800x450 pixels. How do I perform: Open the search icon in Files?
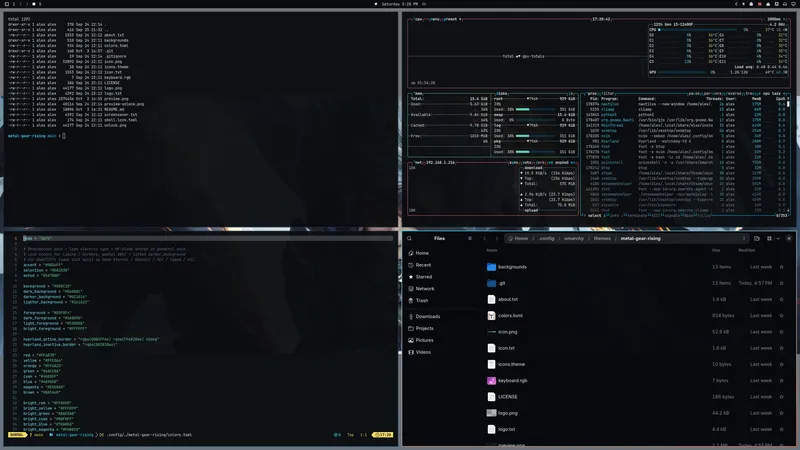tap(409, 238)
